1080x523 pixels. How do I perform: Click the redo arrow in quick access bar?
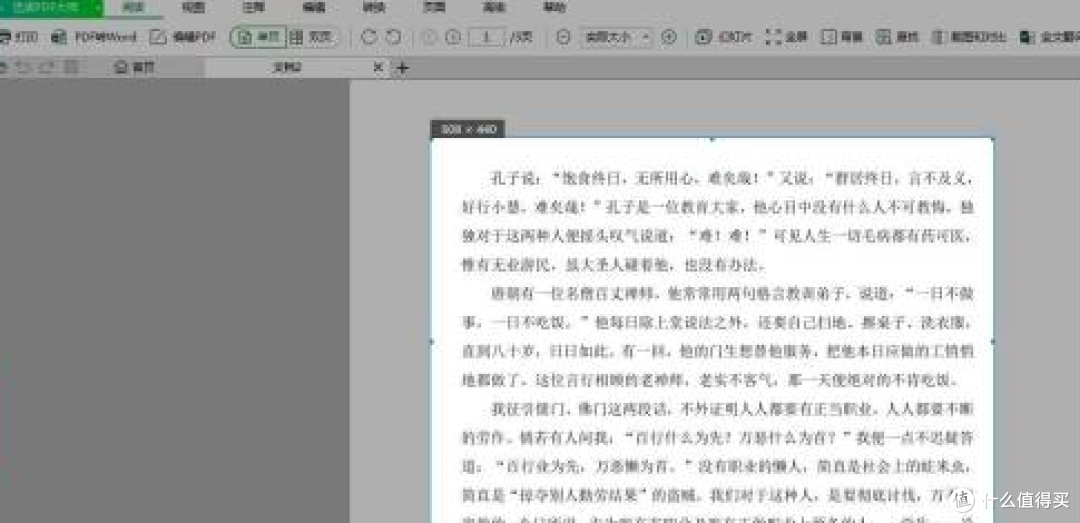(x=46, y=68)
